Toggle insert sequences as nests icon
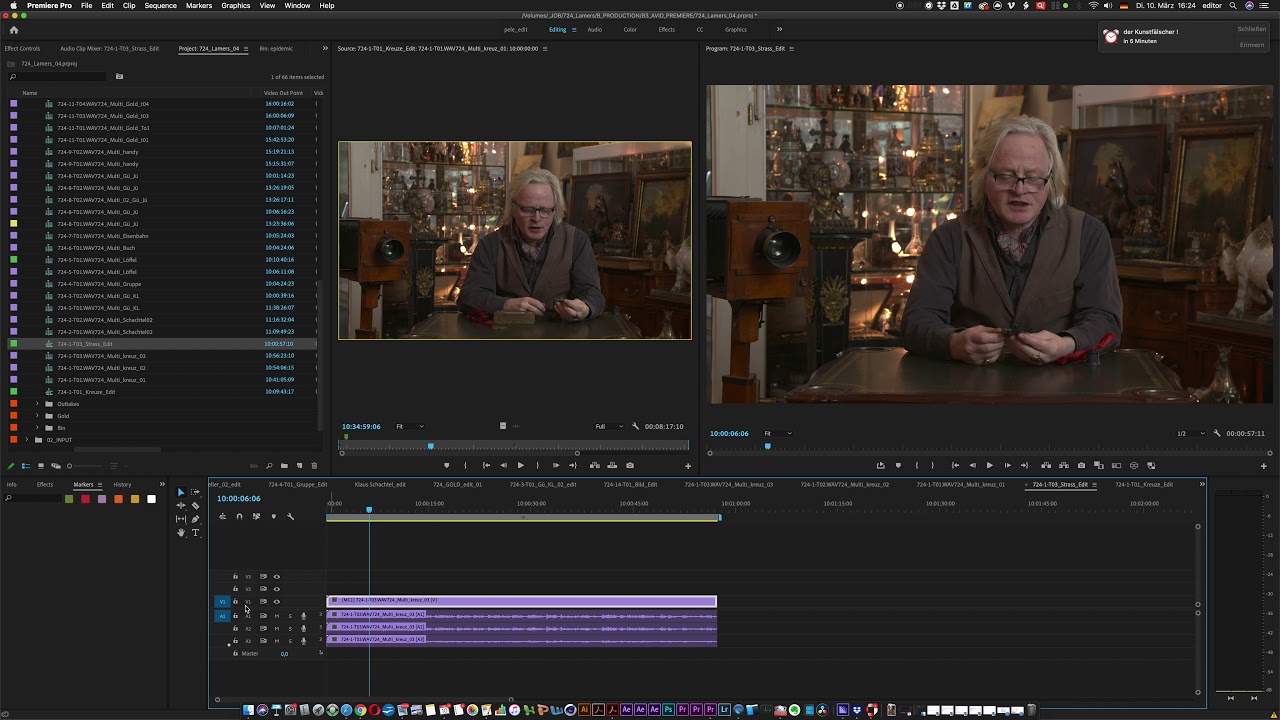Viewport: 1280px width, 720px height. 222,516
